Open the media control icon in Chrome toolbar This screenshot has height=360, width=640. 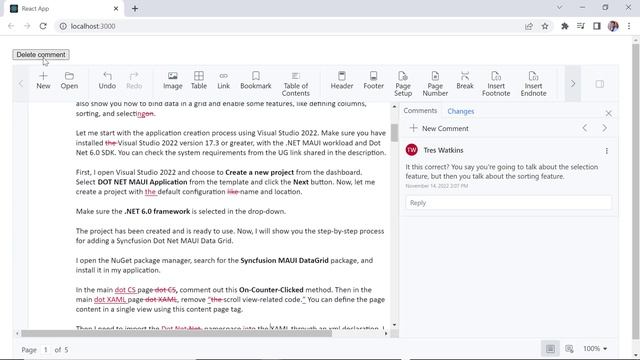(581, 26)
